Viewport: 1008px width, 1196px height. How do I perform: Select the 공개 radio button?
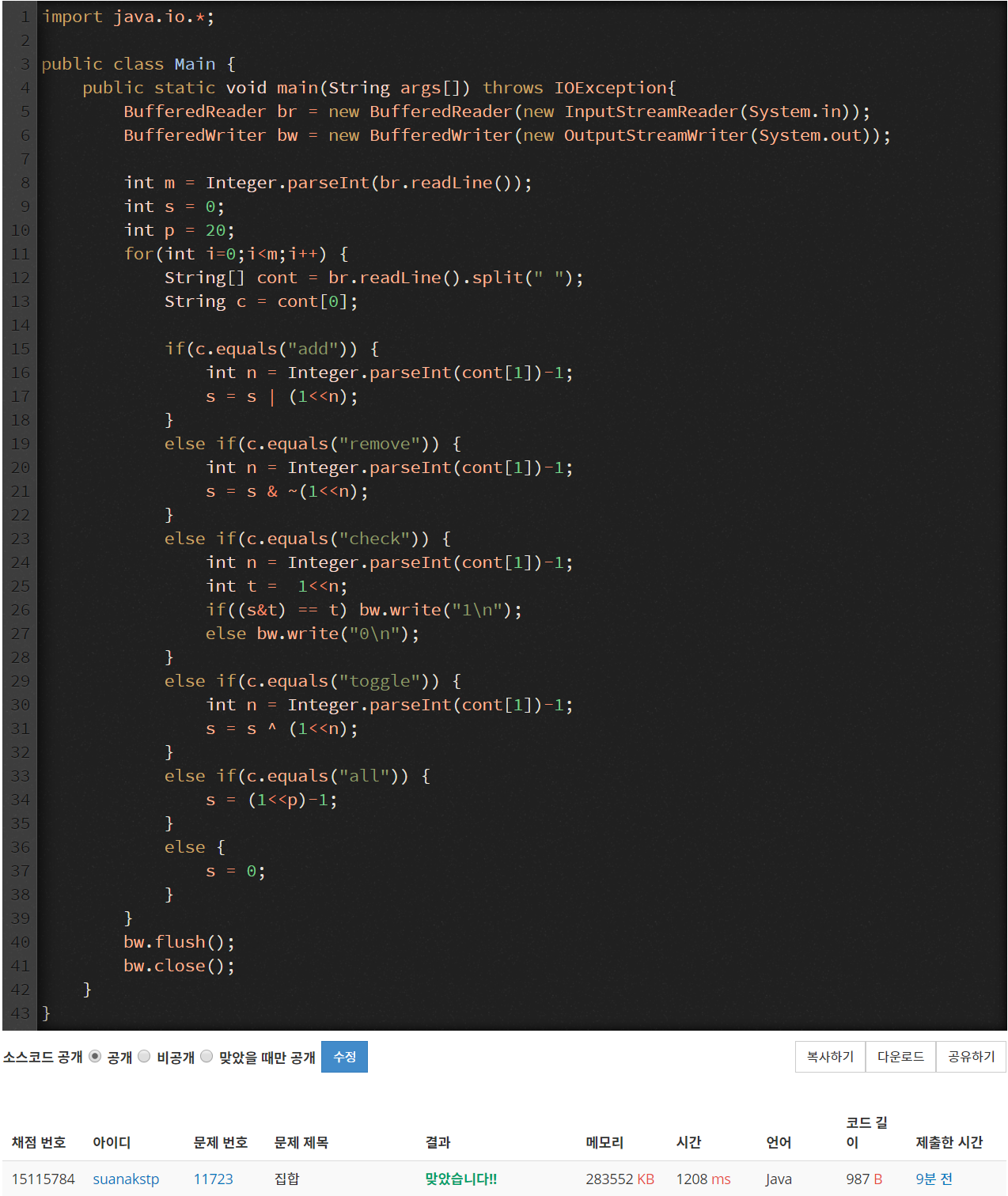(x=95, y=1056)
